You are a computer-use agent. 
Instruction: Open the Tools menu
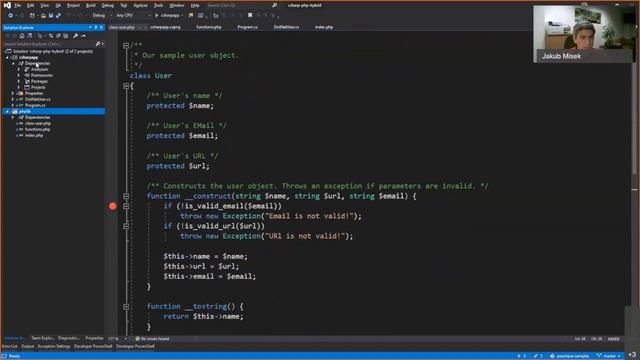[x=158, y=5]
